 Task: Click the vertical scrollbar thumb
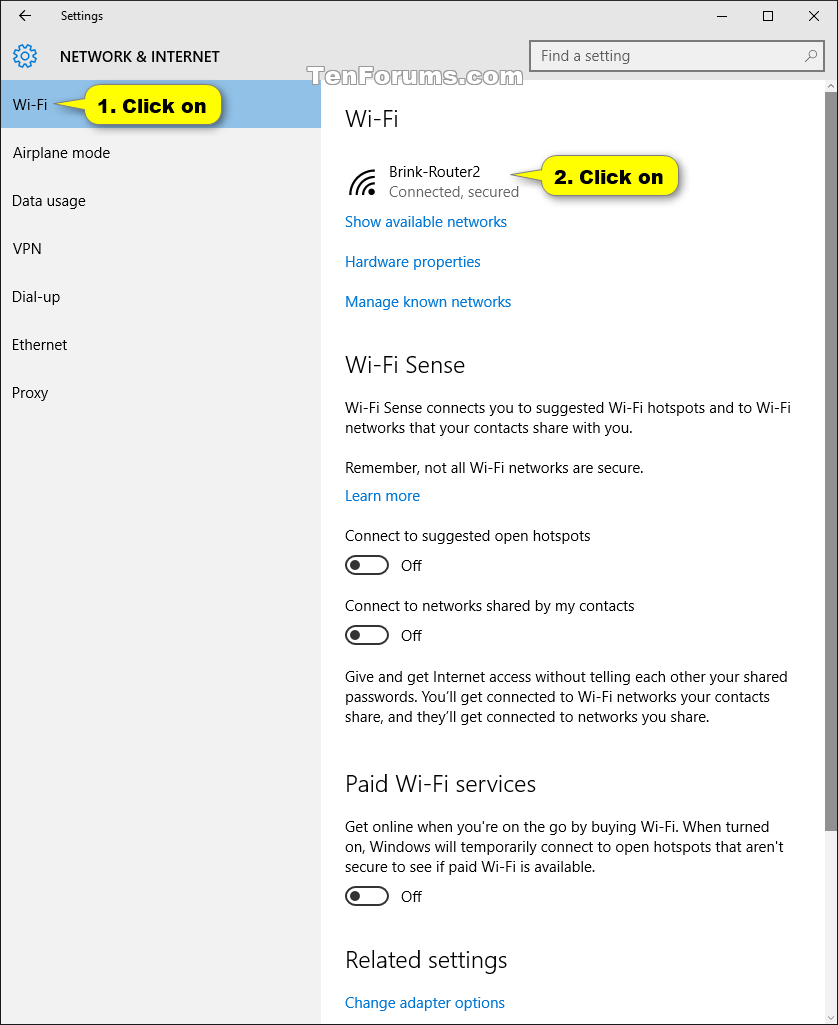click(x=831, y=462)
